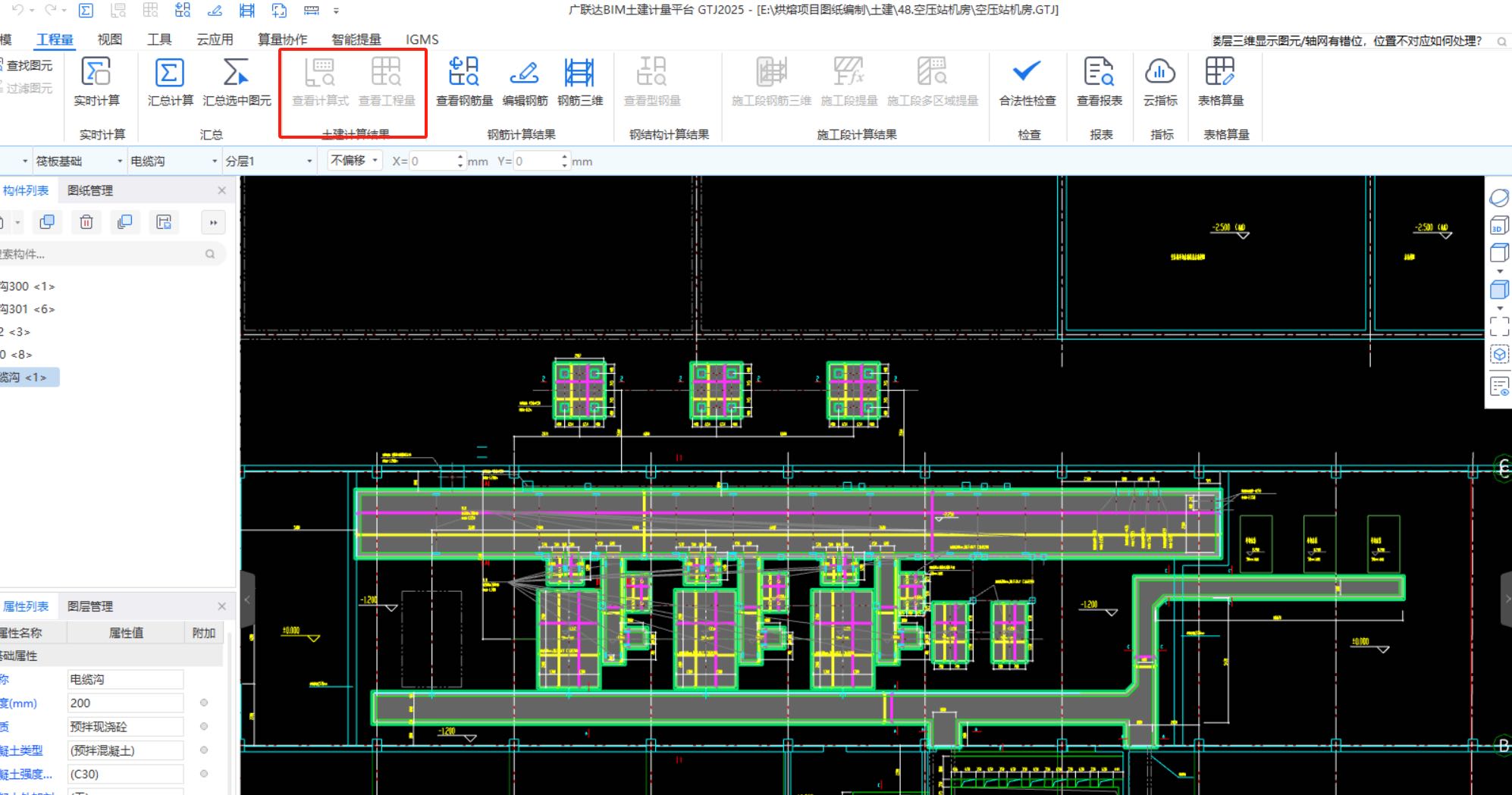
Task: Click the X offset input field
Action: point(432,161)
